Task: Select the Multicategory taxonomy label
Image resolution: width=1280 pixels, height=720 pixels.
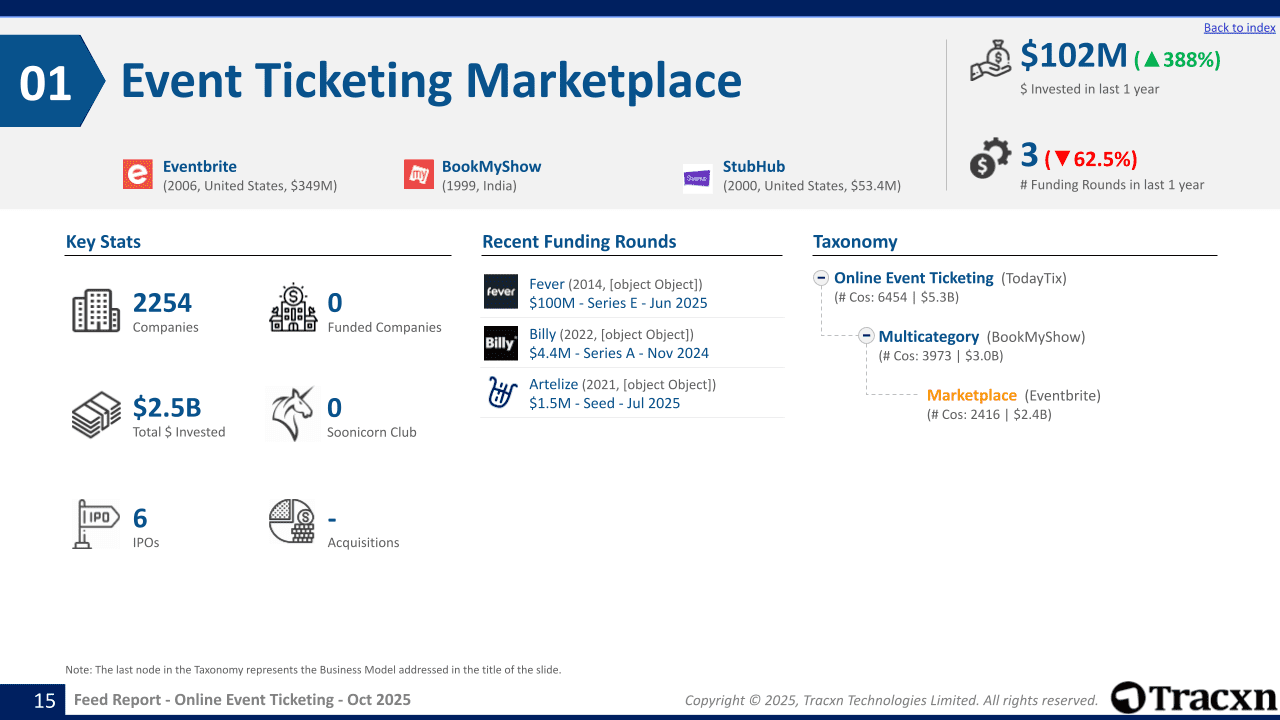Action: click(929, 337)
